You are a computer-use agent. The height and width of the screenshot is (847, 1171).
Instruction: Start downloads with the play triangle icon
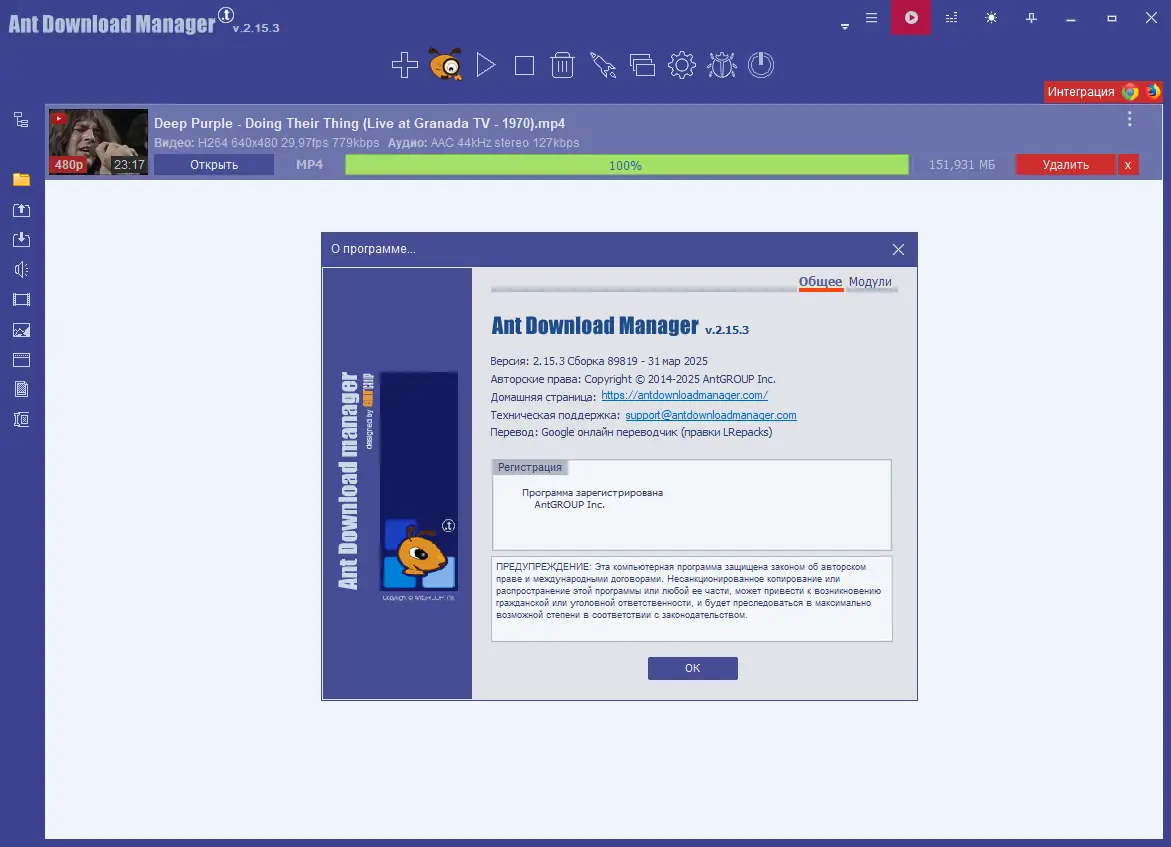coord(485,65)
